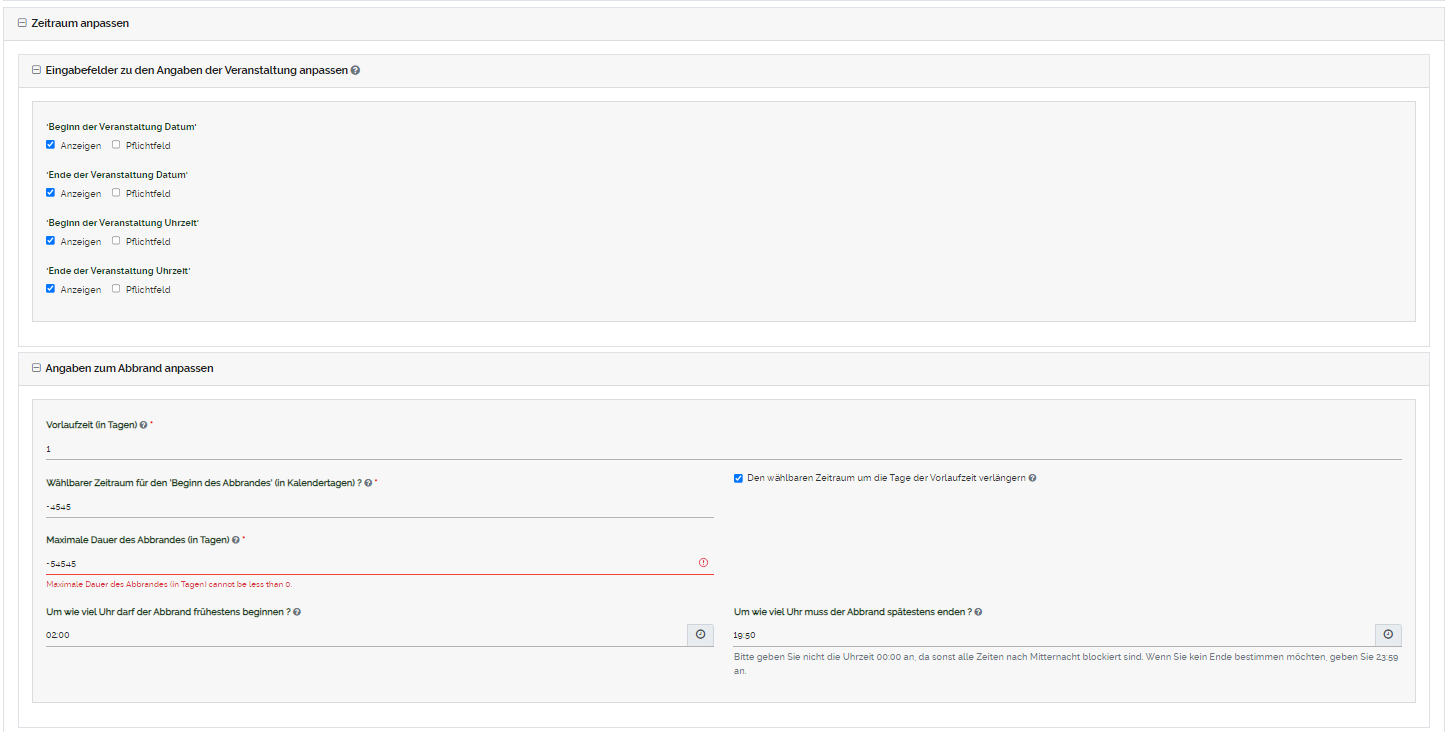Collapse Angaben zum Abbrand anpassen section

[36, 368]
